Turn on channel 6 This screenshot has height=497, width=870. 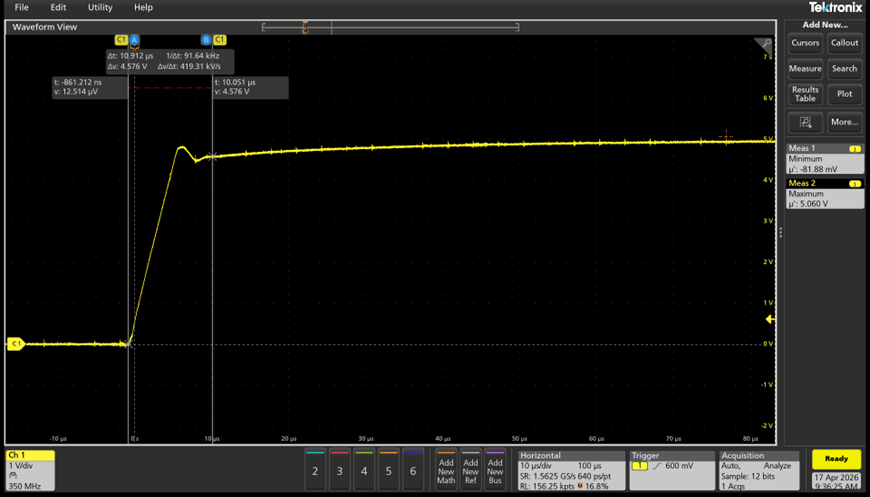tap(413, 470)
